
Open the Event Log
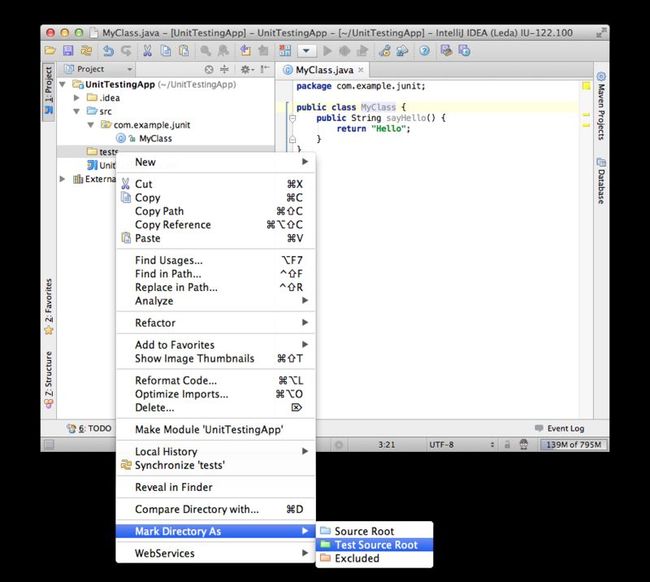pos(560,428)
